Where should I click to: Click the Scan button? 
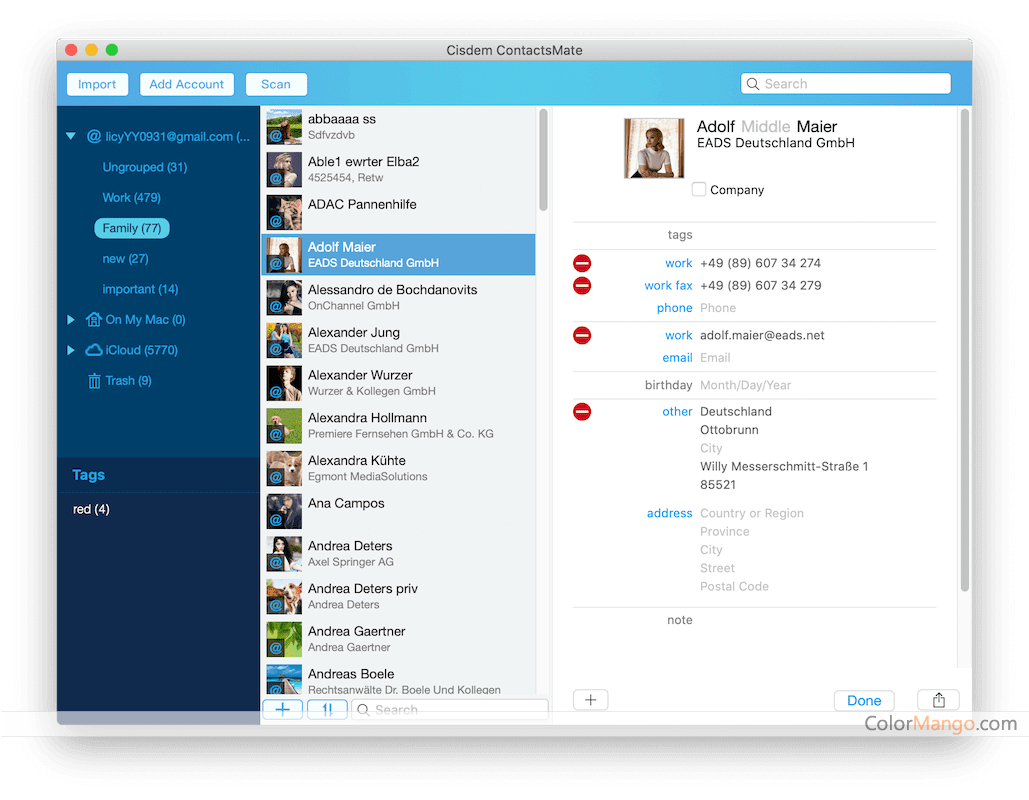point(276,84)
